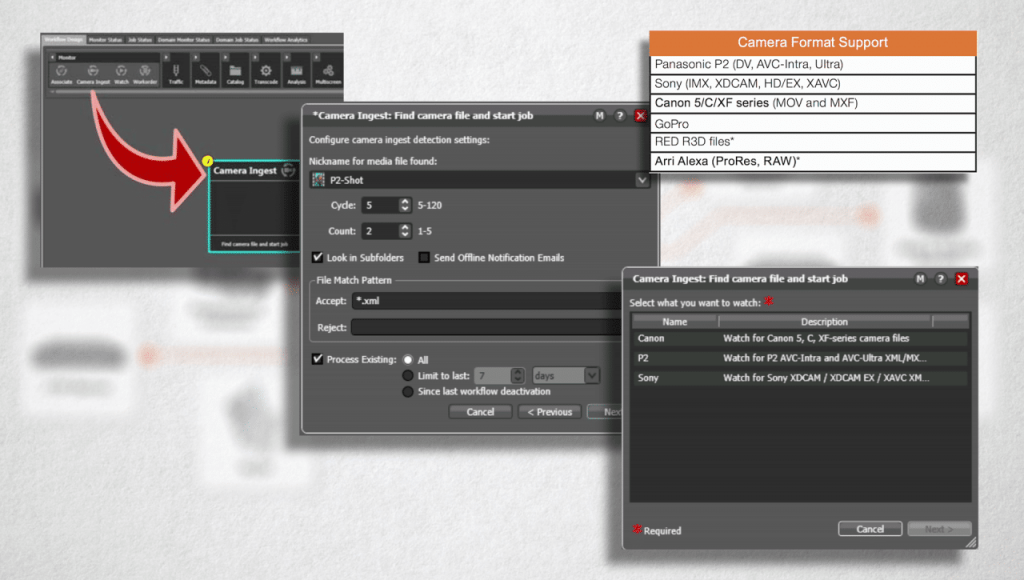The image size is (1024, 580).
Task: Select the Traffic icon
Action: click(176, 70)
